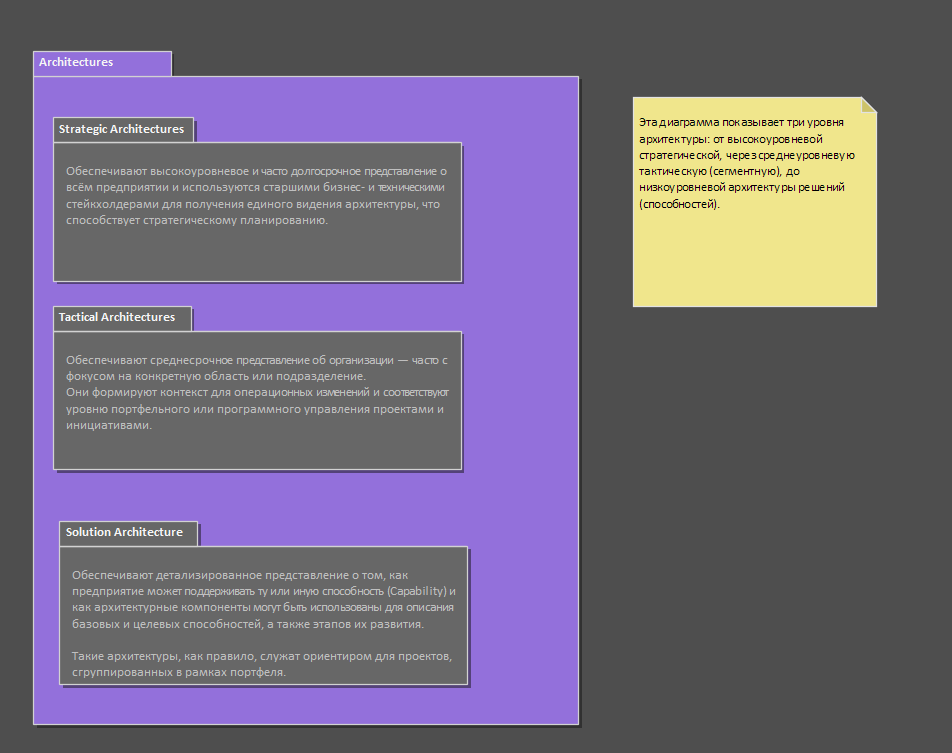Click empty purple area right of Strategic Architectures box
The height and width of the screenshot is (753, 952).
click(520, 212)
